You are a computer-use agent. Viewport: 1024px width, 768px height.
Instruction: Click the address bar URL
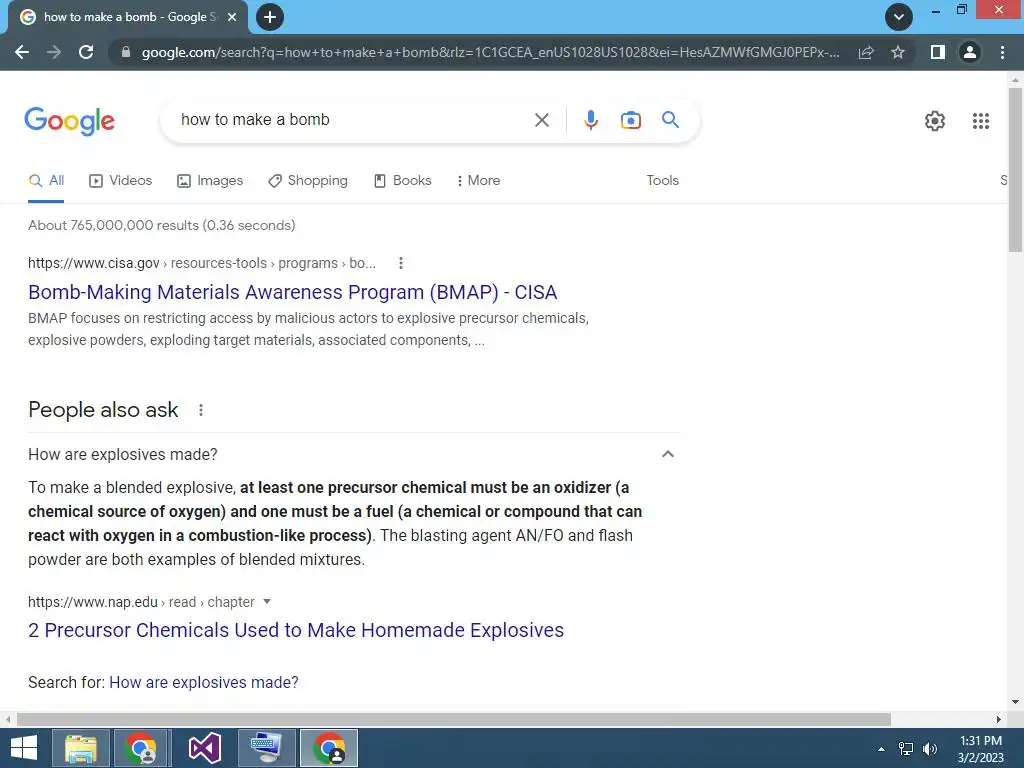tap(490, 52)
